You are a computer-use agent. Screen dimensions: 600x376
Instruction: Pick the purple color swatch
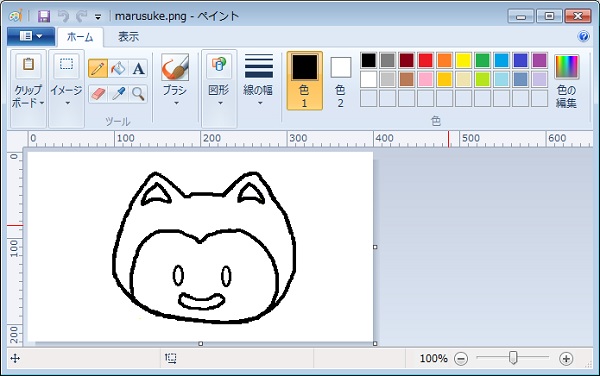click(x=540, y=60)
